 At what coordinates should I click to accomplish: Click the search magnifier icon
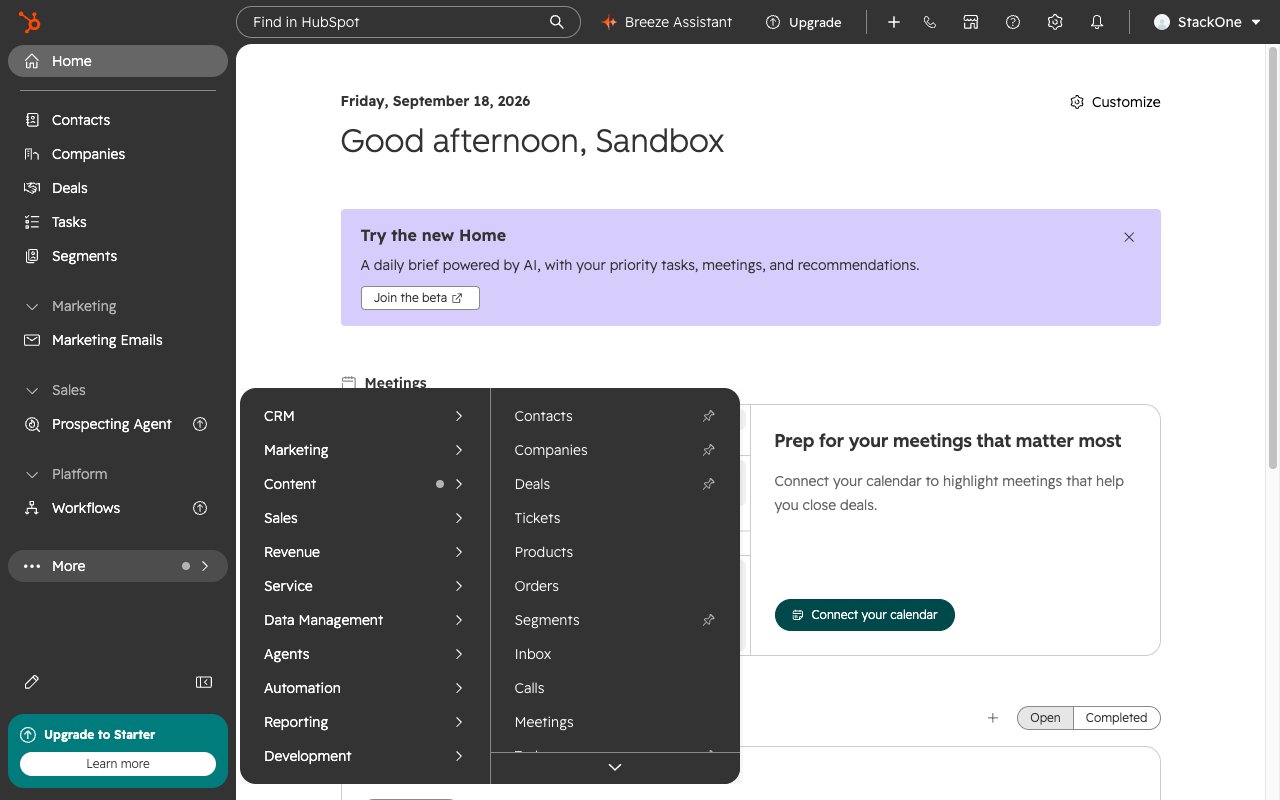click(x=557, y=22)
